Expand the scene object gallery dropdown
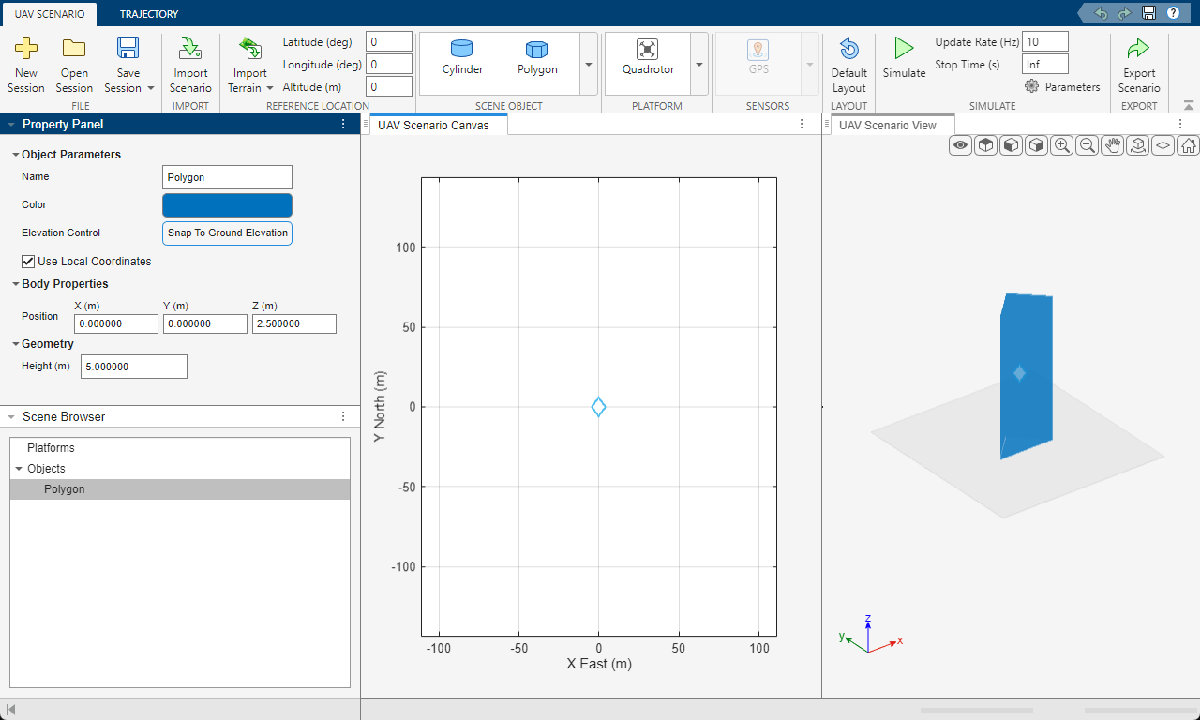 coord(588,64)
